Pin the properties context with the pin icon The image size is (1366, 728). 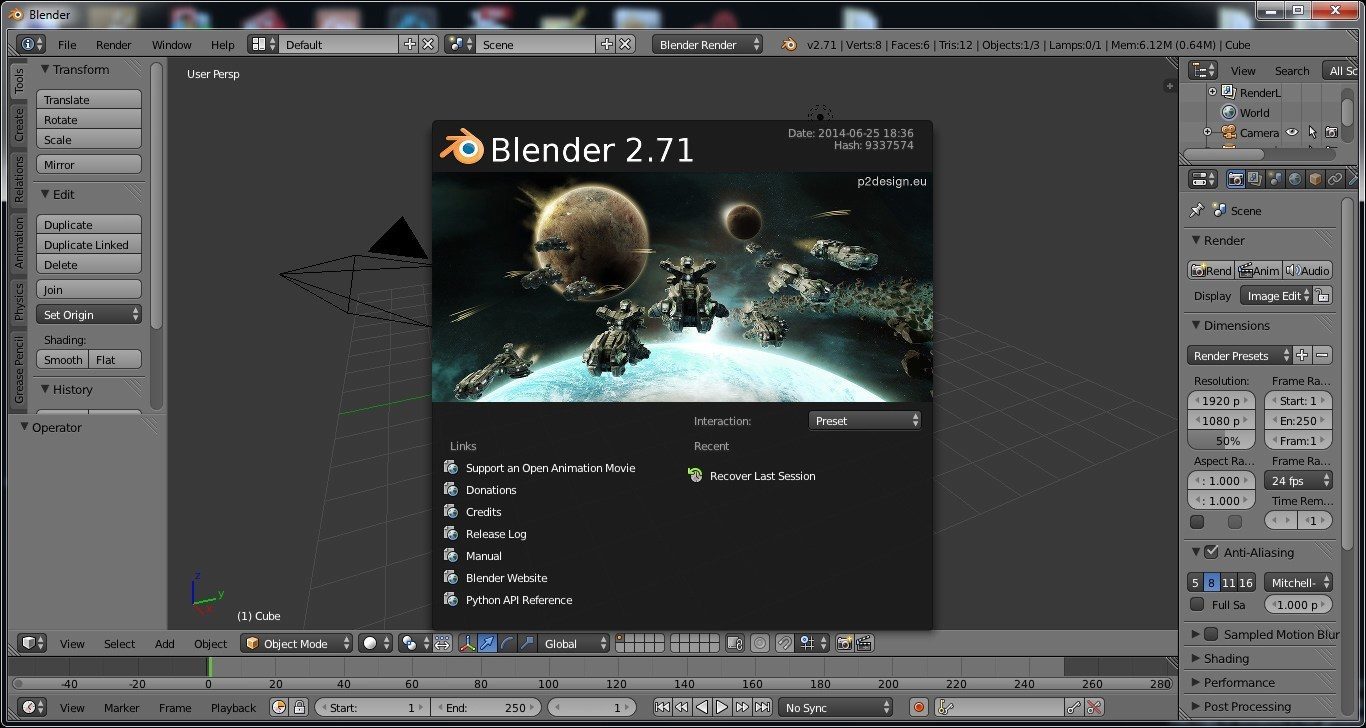pos(1196,211)
